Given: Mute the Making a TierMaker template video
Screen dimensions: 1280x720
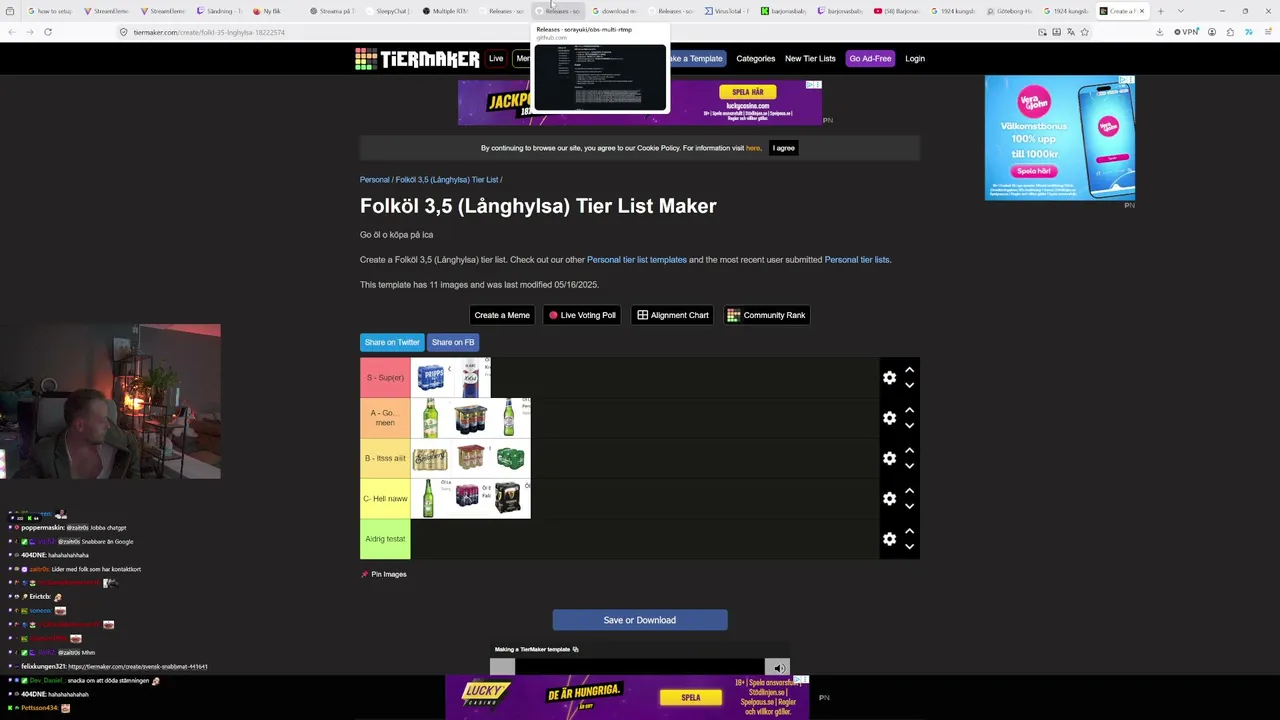Looking at the screenshot, I should [x=778, y=668].
